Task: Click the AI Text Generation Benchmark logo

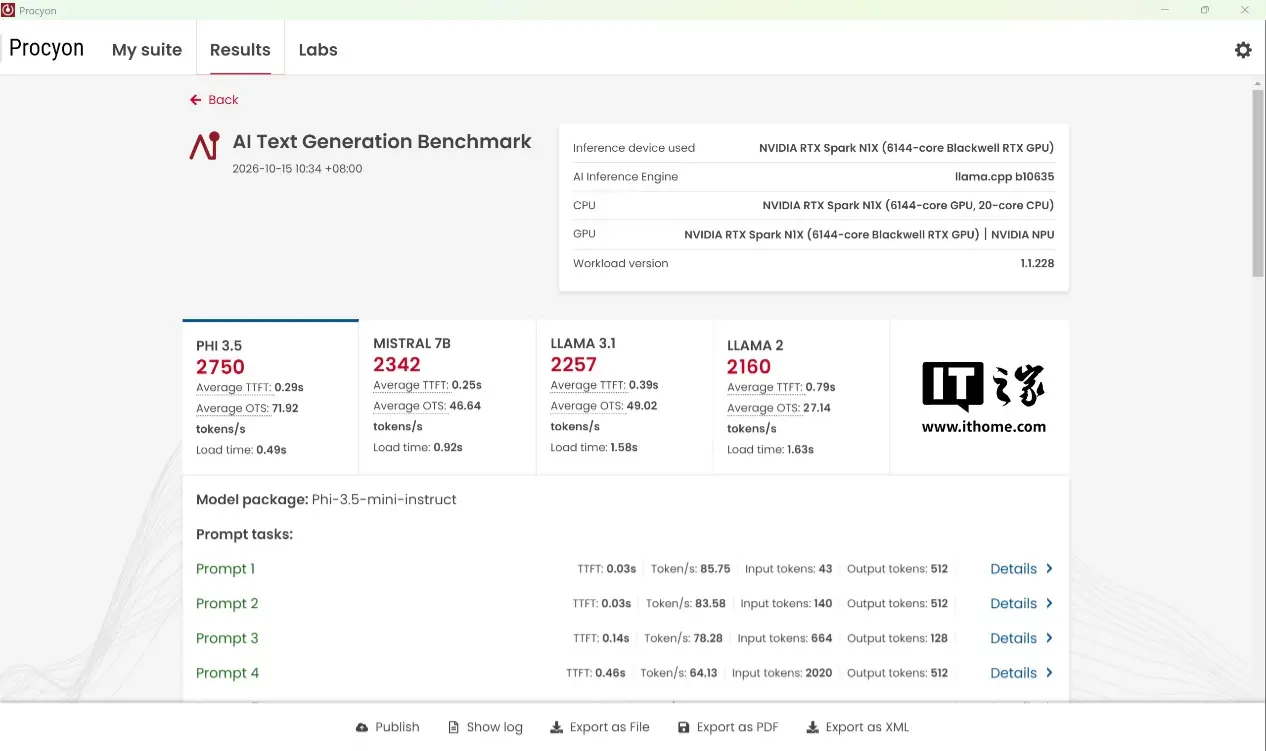Action: tap(204, 146)
